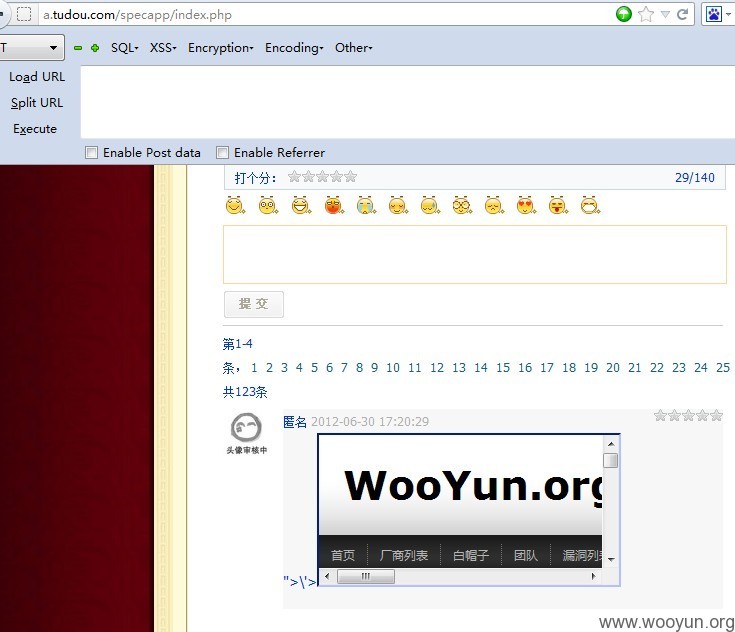
Task: Insert the second wide-eyed emoticon
Action: [268, 205]
